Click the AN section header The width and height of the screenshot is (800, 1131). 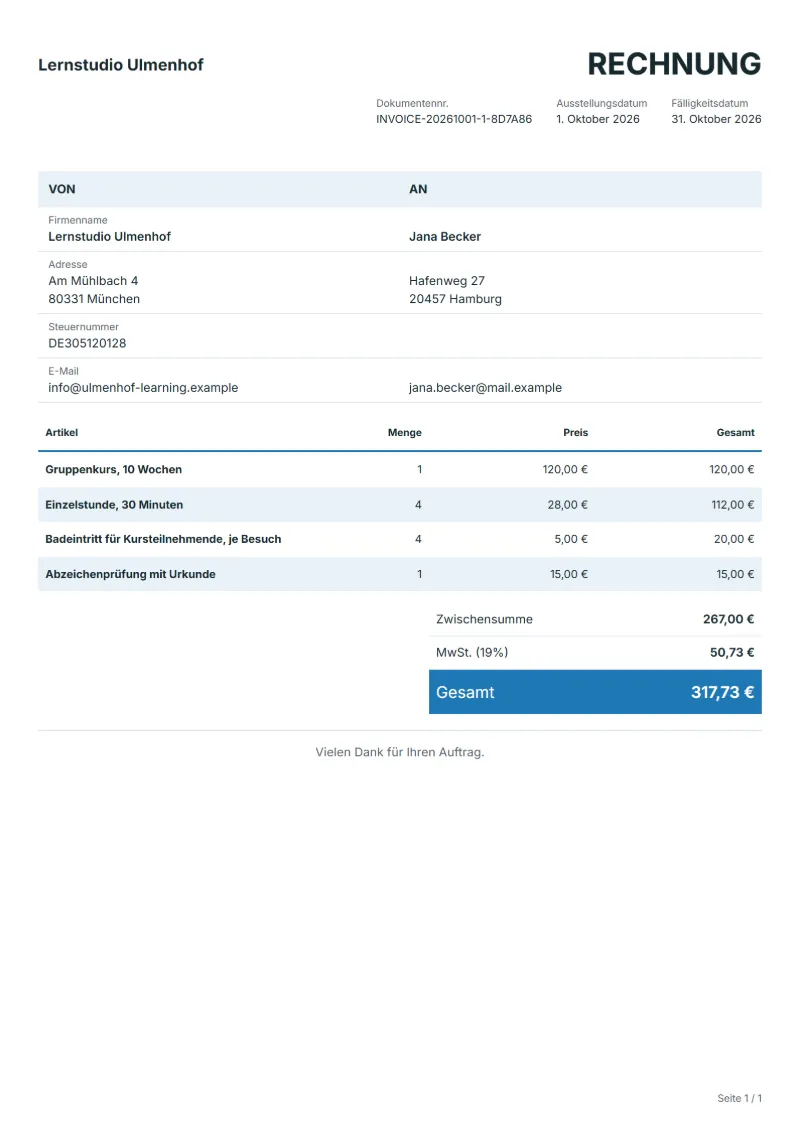click(x=418, y=189)
